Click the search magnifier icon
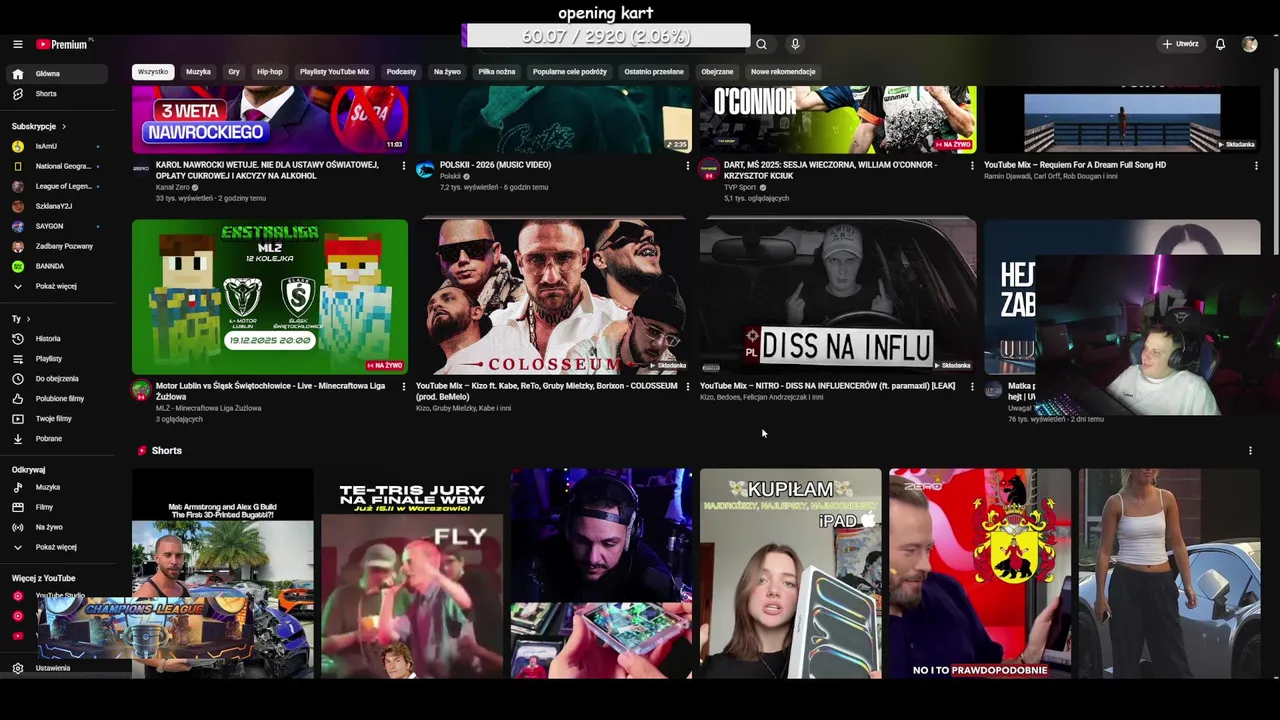 [761, 44]
